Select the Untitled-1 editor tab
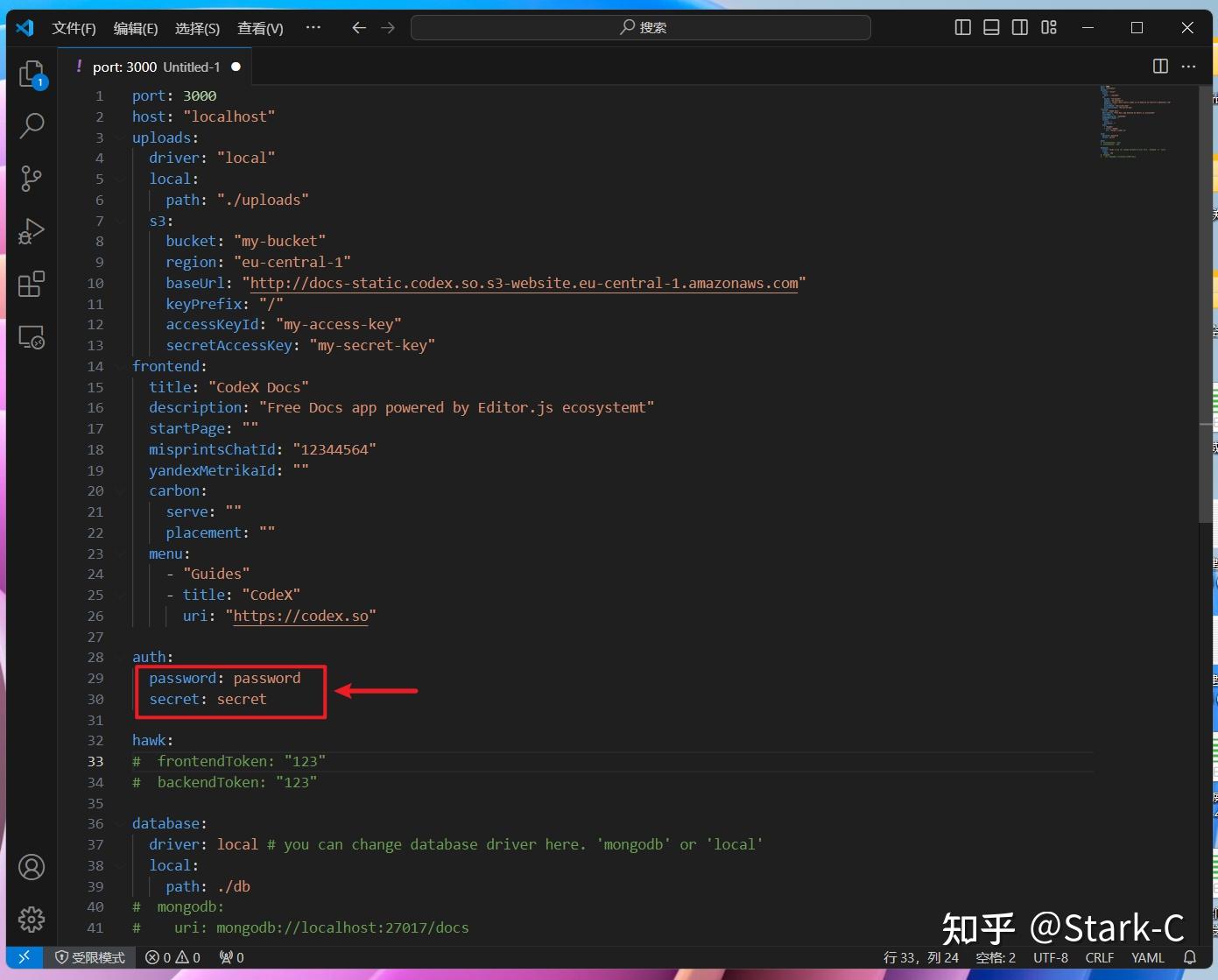The image size is (1218, 980). tap(191, 67)
